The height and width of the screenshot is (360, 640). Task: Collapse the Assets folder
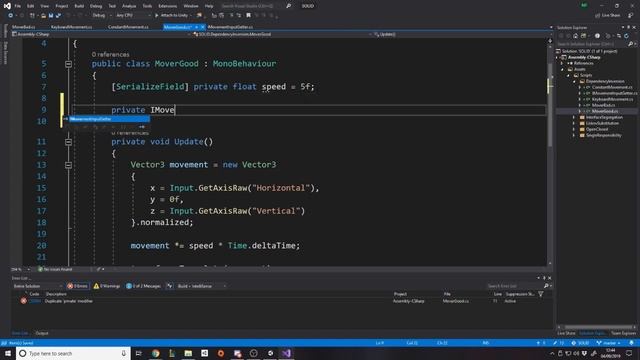[562, 69]
